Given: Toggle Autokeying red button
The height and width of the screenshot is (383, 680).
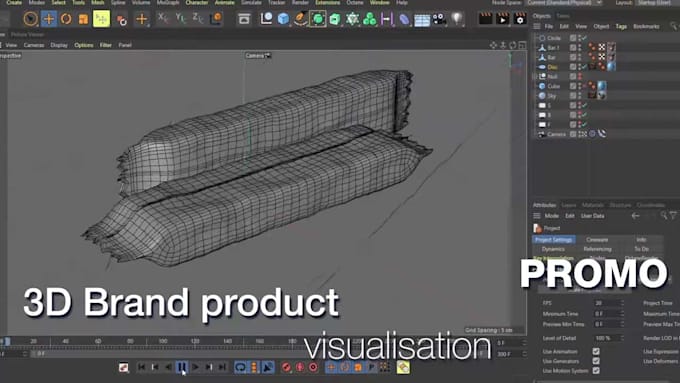Looking at the screenshot, I should (300, 367).
